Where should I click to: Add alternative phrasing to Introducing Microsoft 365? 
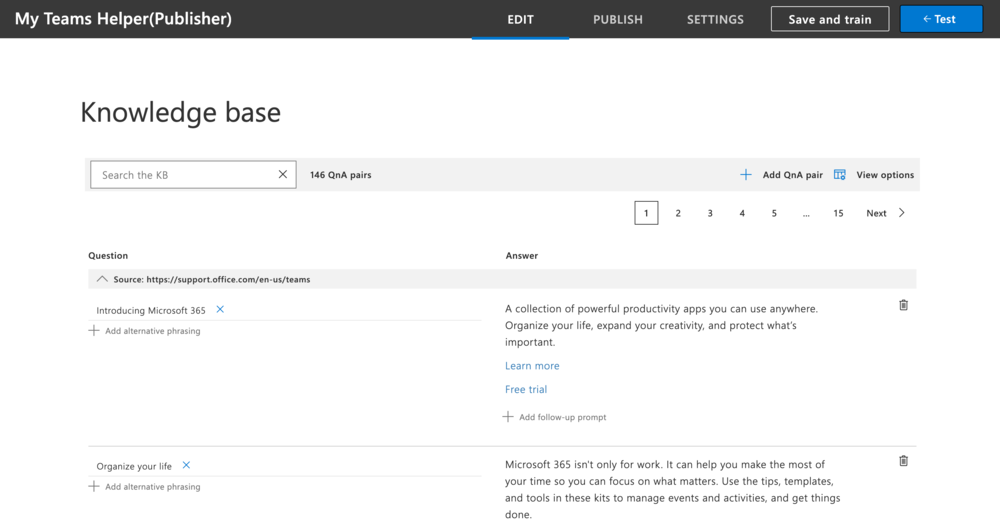point(152,330)
